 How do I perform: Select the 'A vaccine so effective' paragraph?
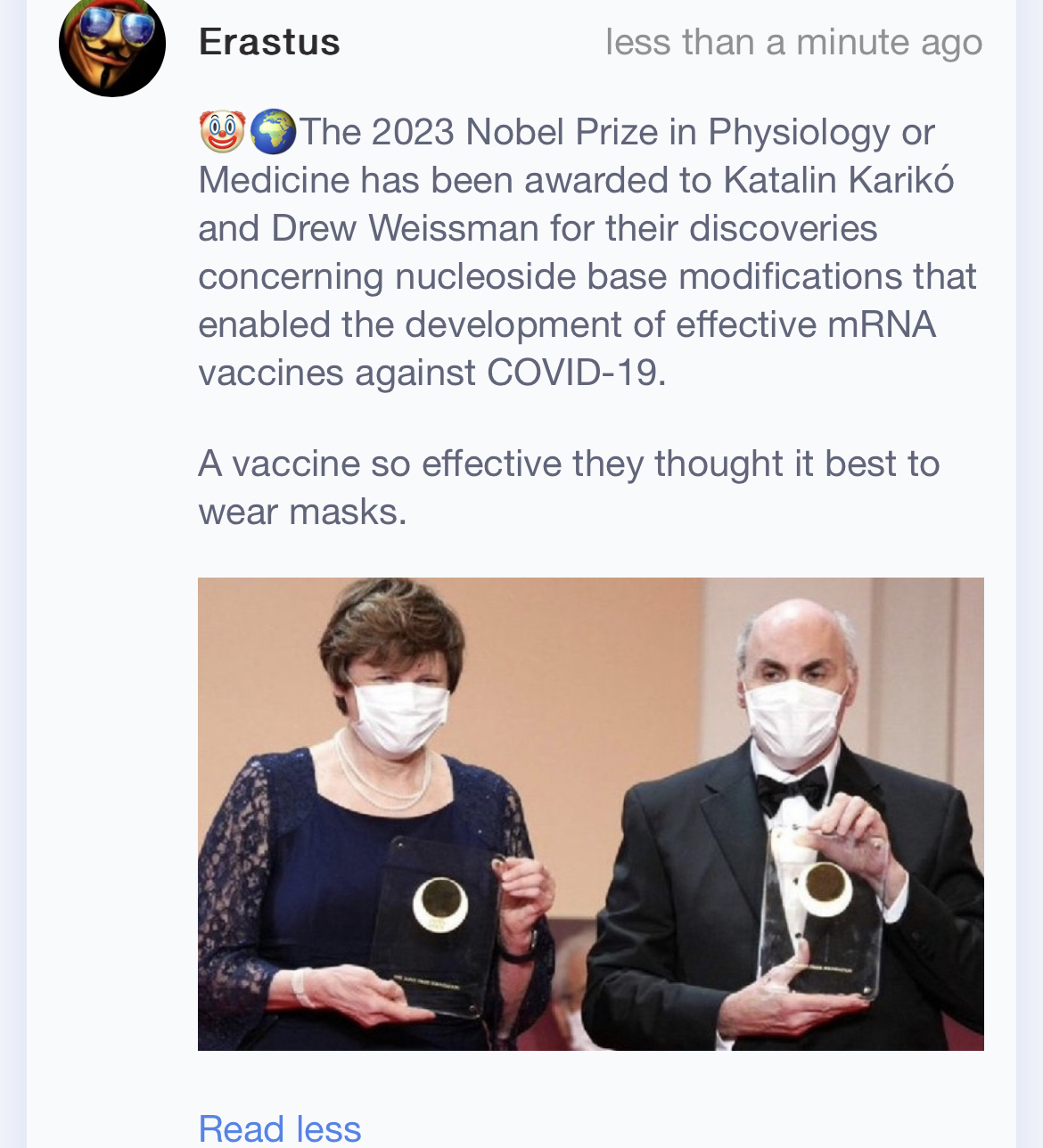click(569, 488)
